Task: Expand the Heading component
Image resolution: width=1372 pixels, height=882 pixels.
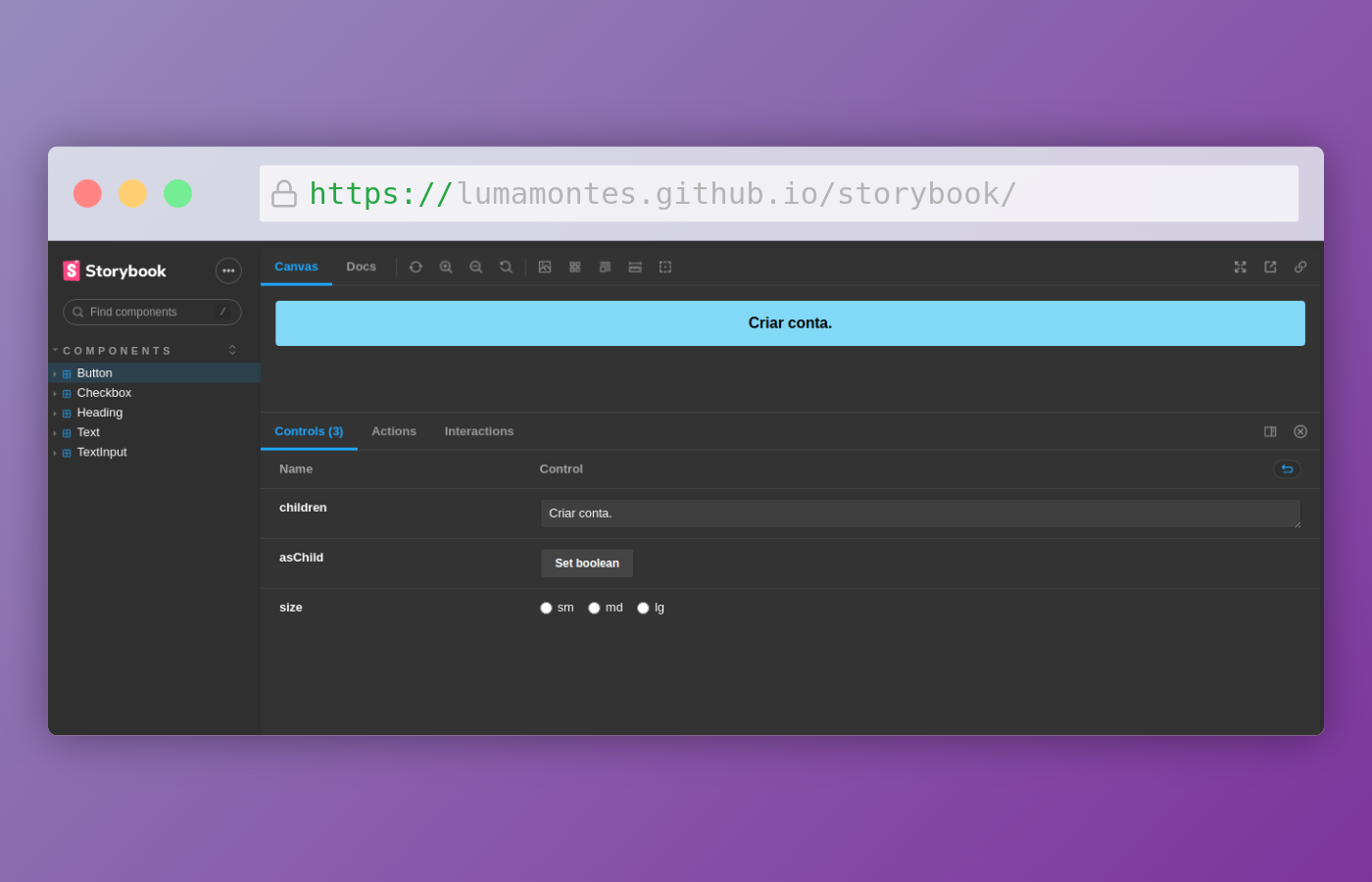Action: coord(154,413)
